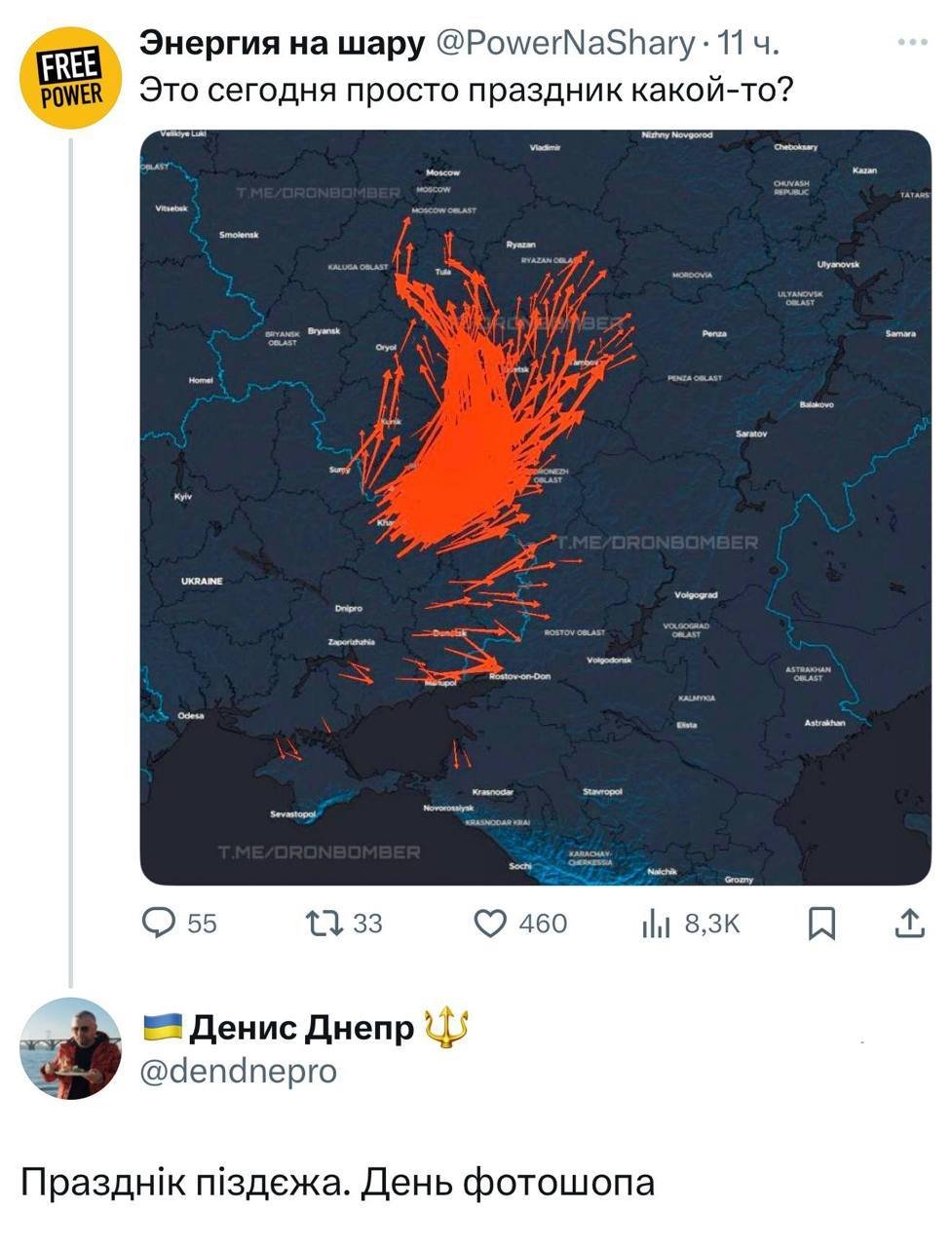952x1247 pixels.
Task: Share the tweet using upload arrow
Action: (x=908, y=923)
